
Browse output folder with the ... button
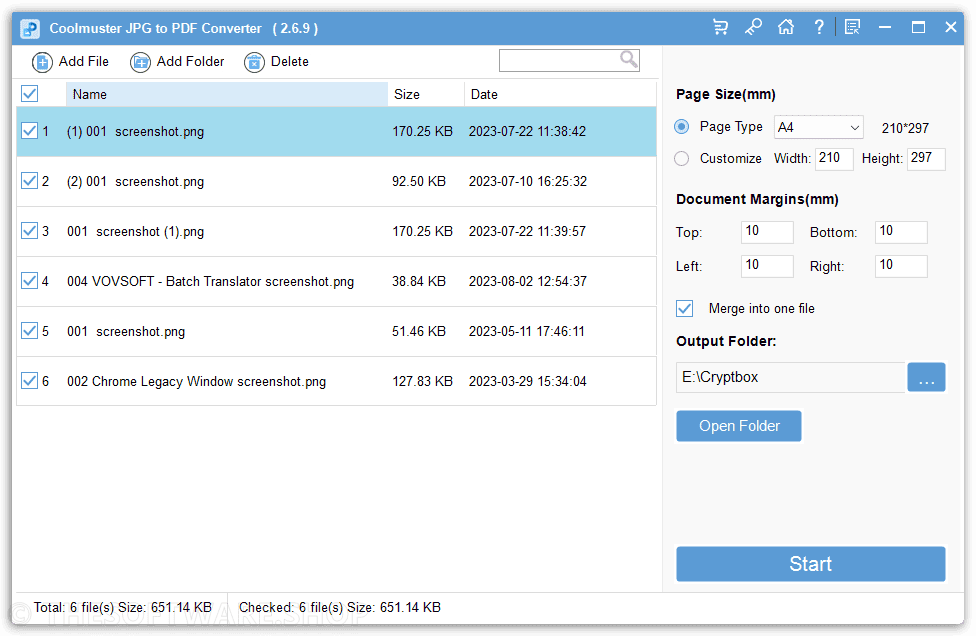(x=926, y=377)
